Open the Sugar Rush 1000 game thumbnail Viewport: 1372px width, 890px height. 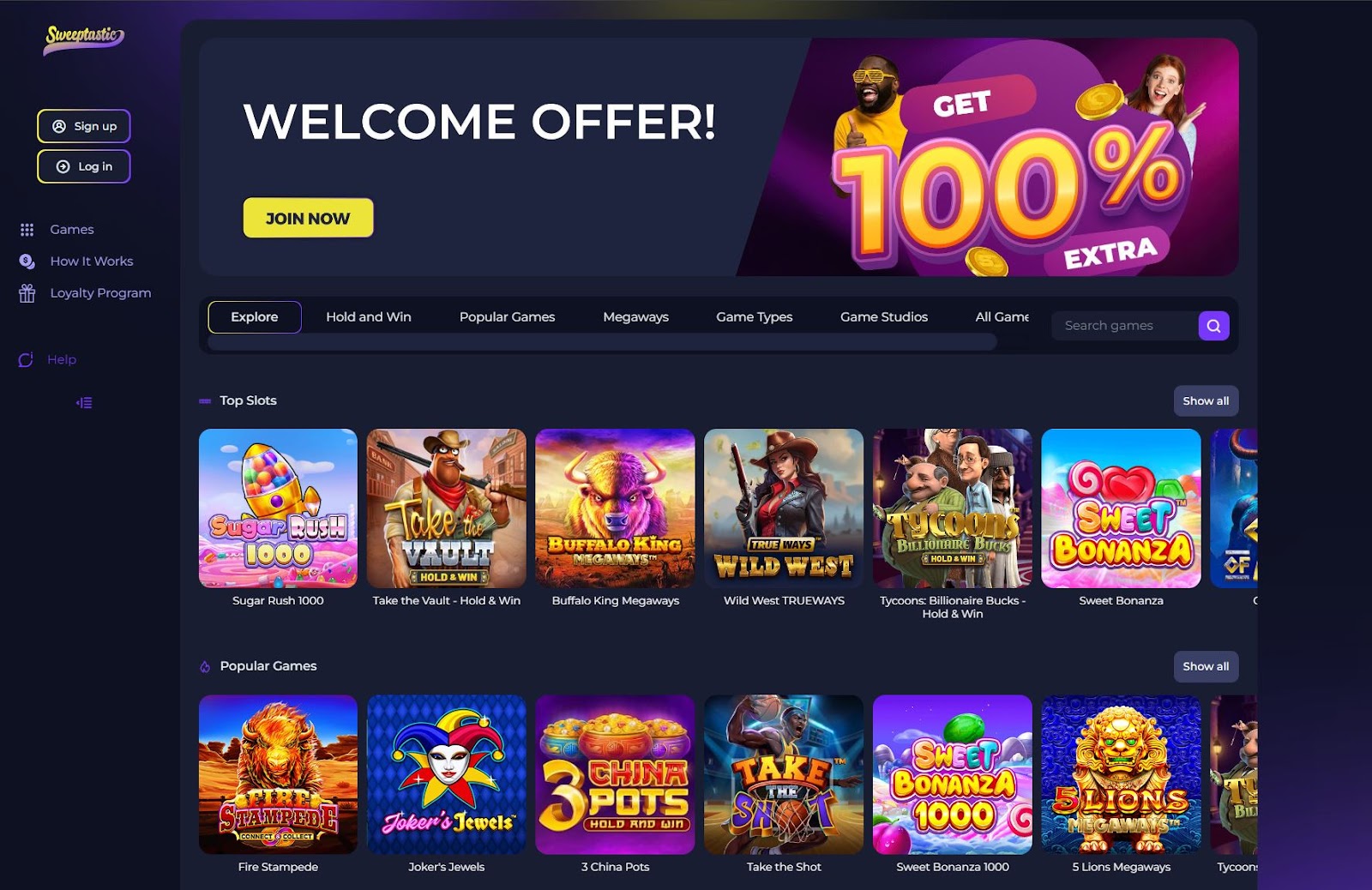pos(278,508)
